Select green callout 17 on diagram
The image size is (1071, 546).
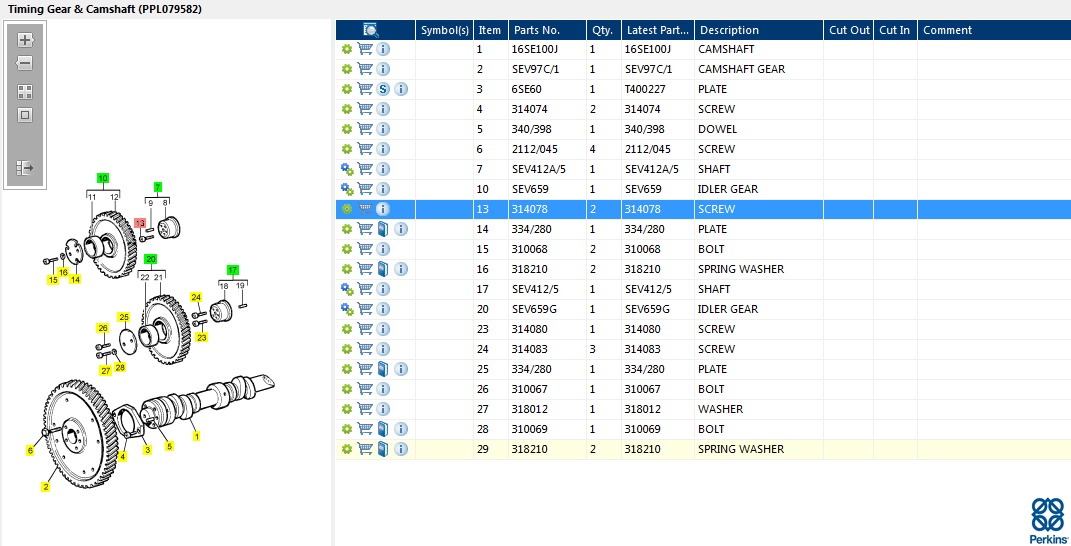(233, 269)
